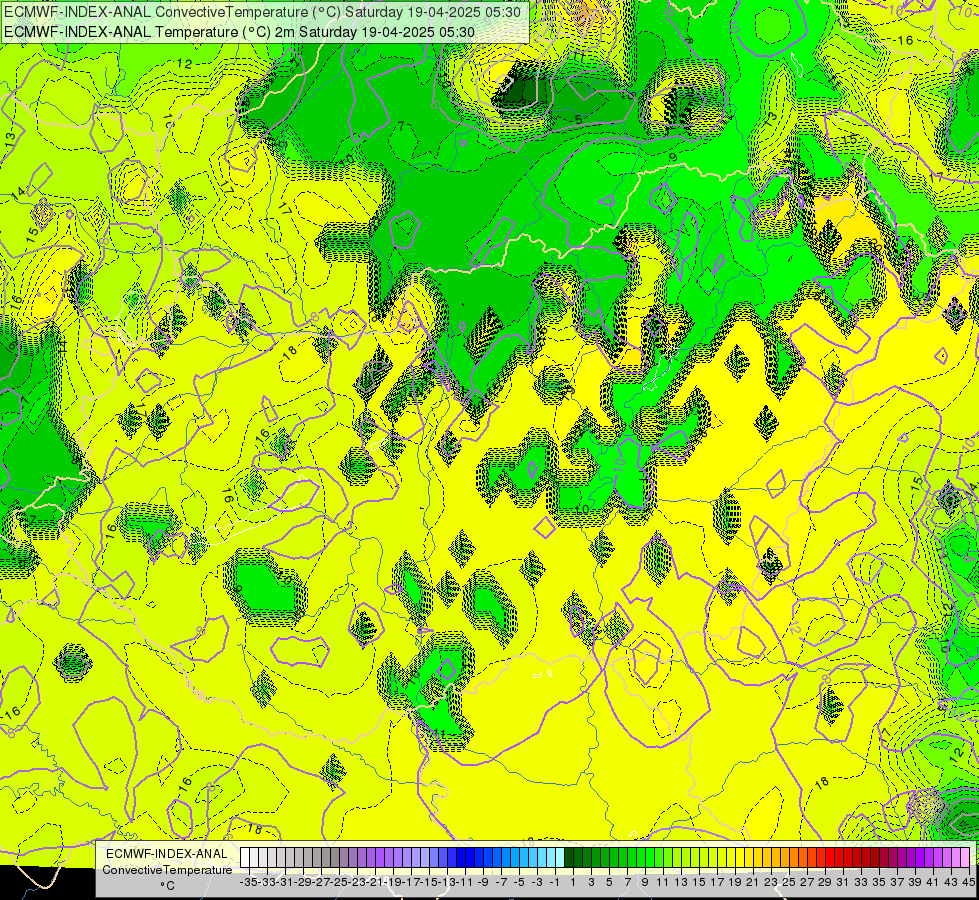Screen dimensions: 979x900
Task: Select the 'Temperature (°C) 2m' title line
Action: point(239,32)
